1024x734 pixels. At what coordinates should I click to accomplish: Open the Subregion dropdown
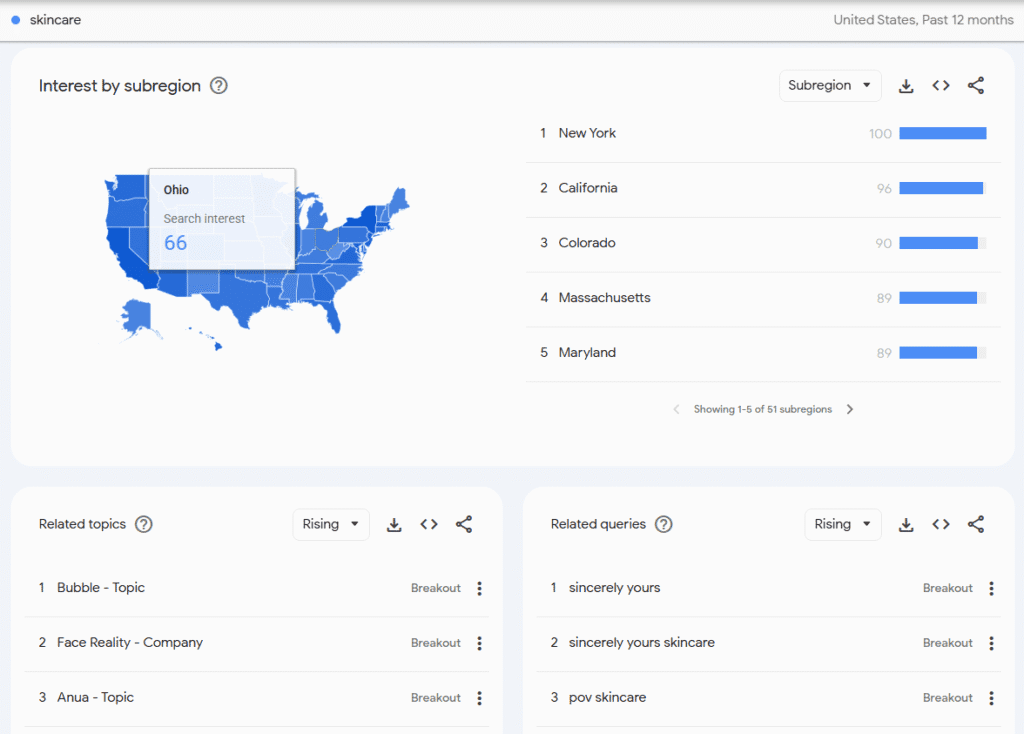[829, 86]
